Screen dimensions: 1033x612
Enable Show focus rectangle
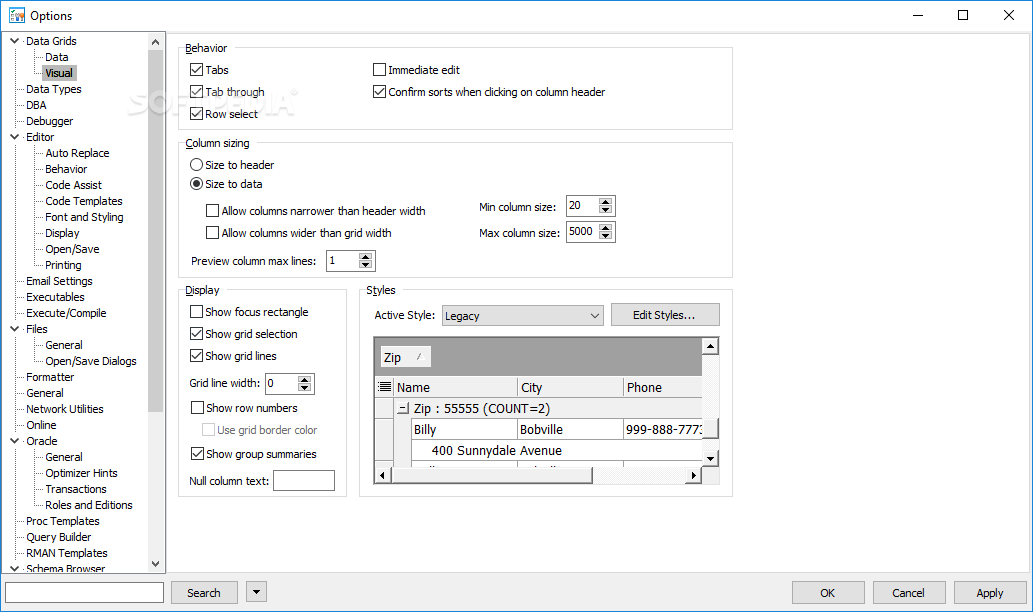tap(196, 312)
